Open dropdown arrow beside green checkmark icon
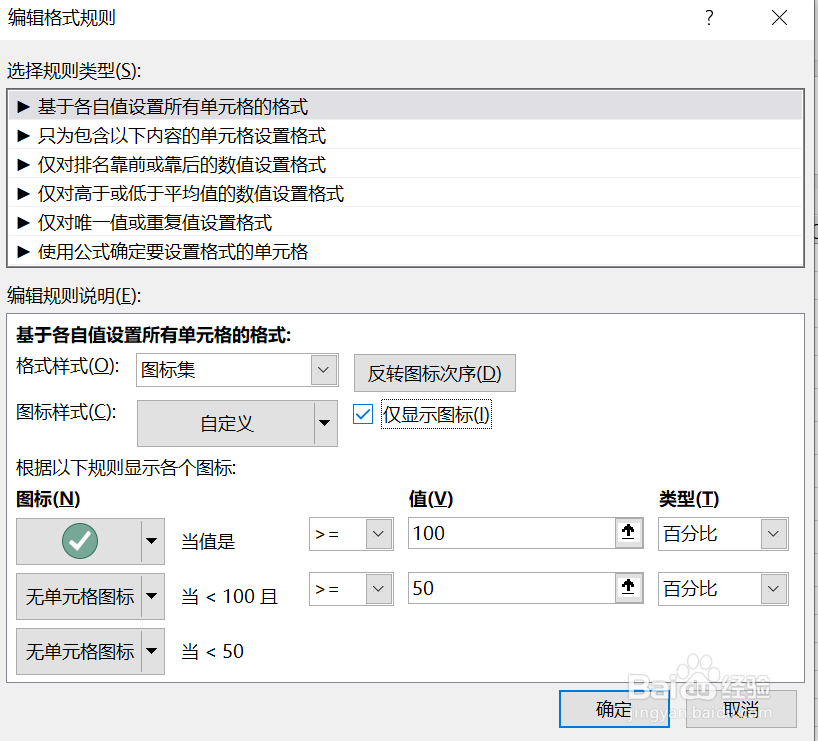This screenshot has width=818, height=741. click(x=152, y=541)
